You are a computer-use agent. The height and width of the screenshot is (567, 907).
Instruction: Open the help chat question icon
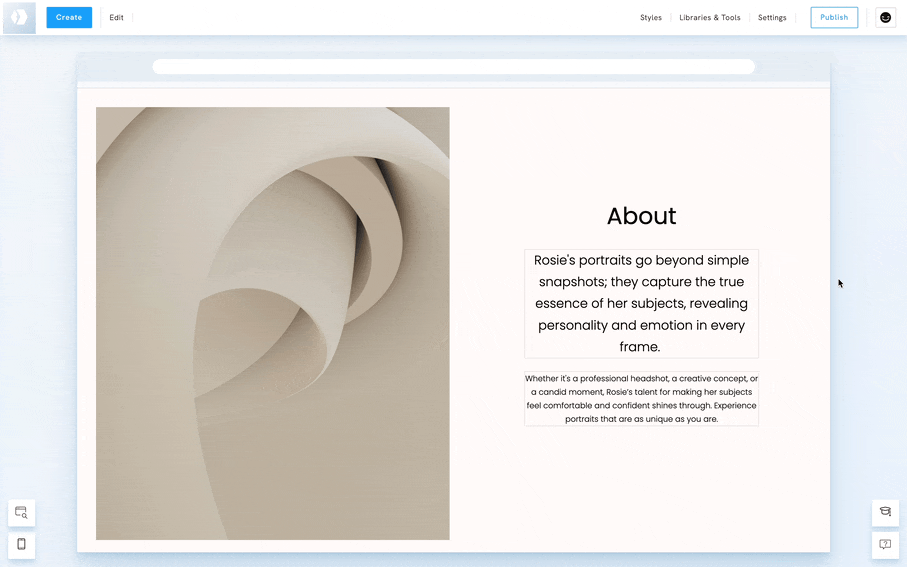click(885, 544)
